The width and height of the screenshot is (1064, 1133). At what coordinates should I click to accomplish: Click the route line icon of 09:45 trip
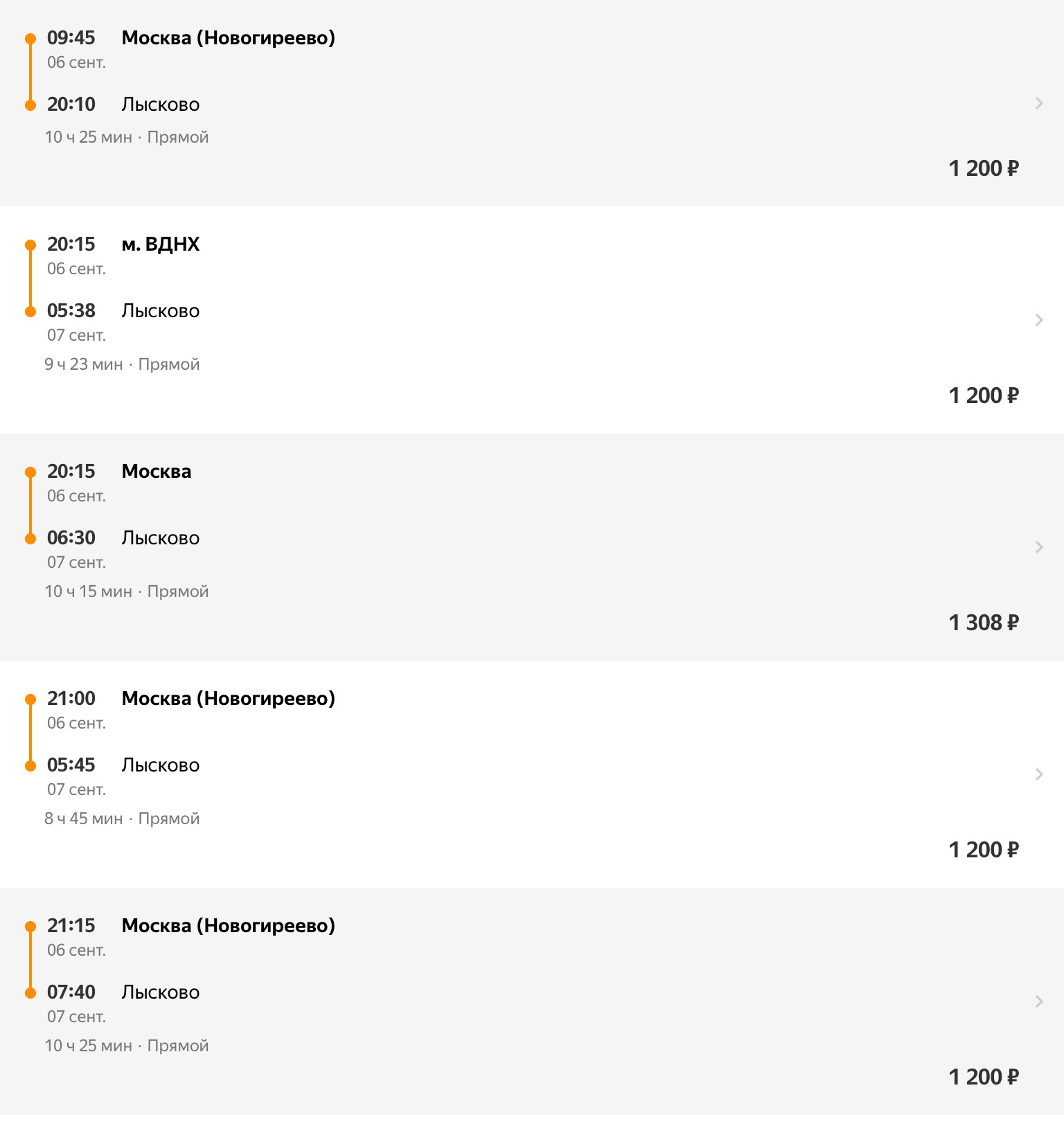[x=30, y=71]
